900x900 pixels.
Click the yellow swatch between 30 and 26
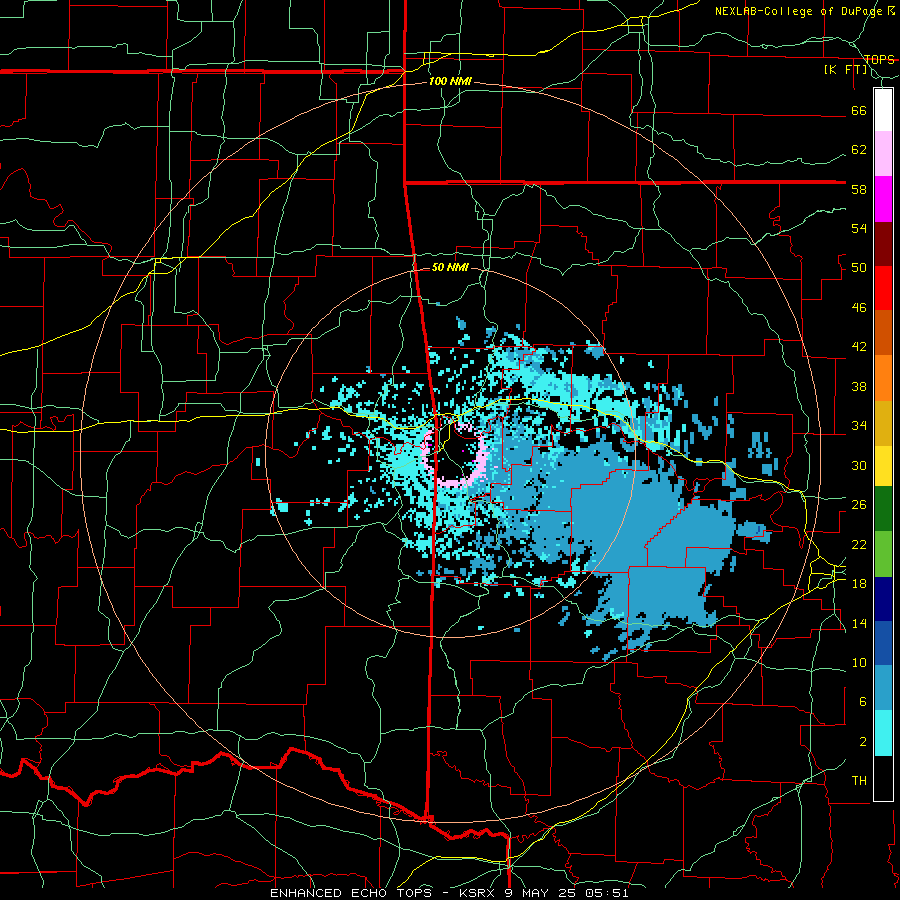point(883,465)
